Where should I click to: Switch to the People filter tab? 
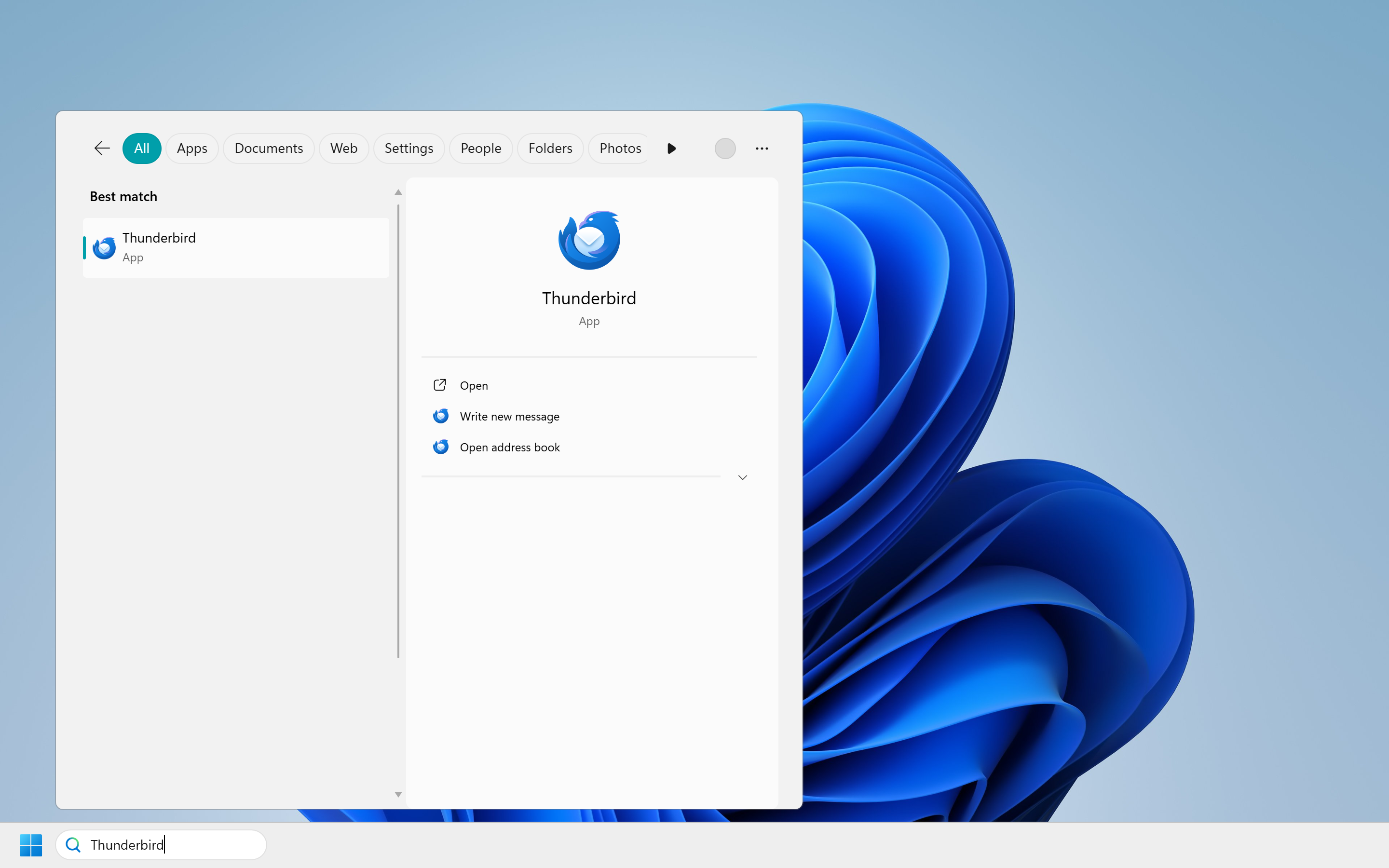click(481, 148)
